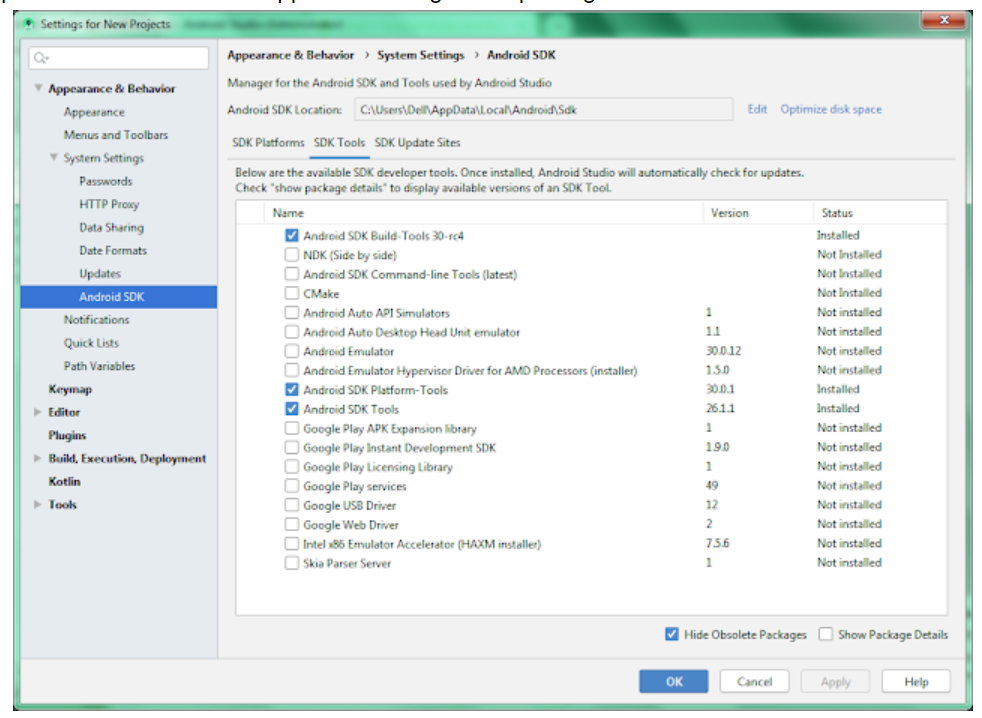Check Google Play APK Expansion library
982x718 pixels.
coord(291,429)
